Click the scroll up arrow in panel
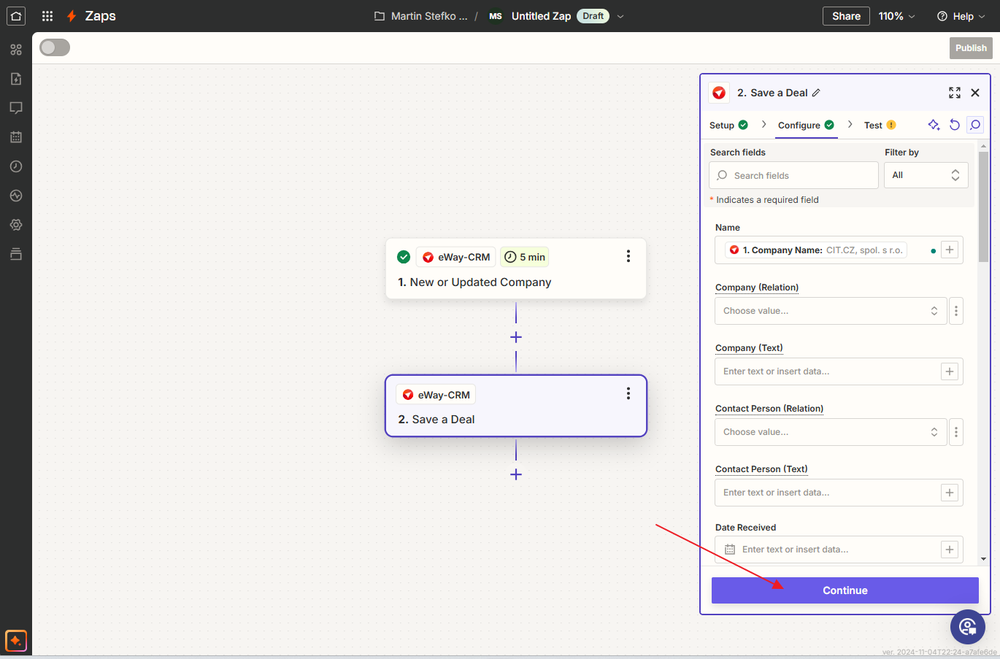1000x659 pixels. pyautogui.click(x=983, y=147)
